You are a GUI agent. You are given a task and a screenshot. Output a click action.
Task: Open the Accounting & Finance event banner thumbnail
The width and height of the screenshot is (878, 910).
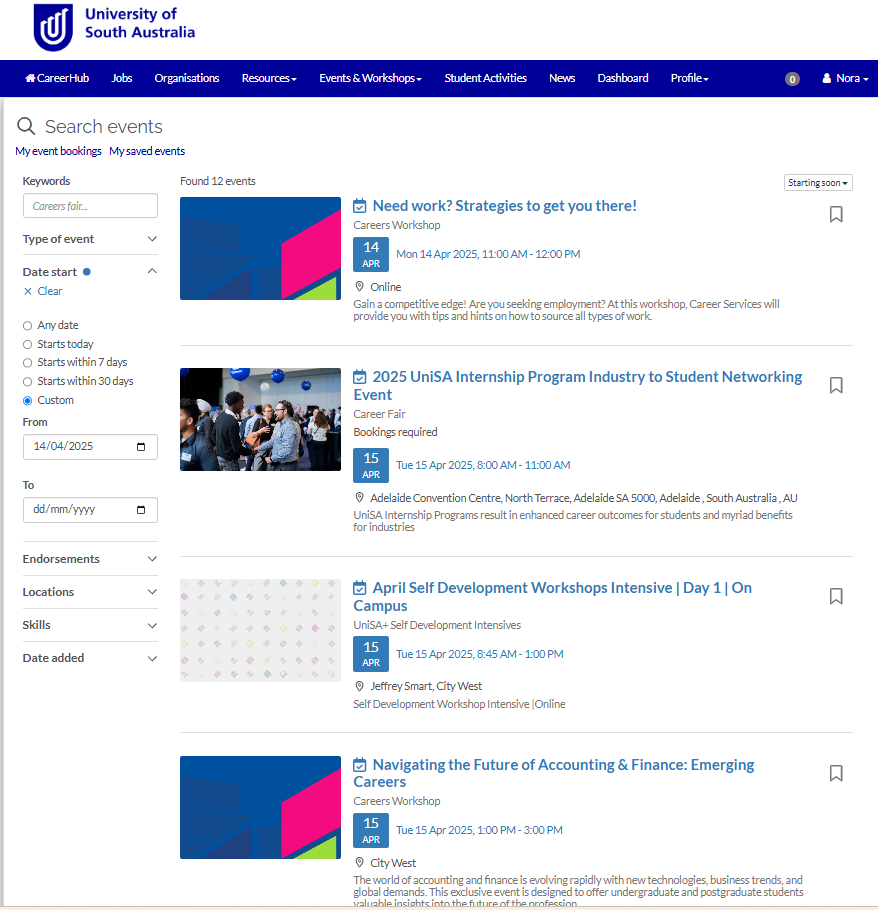pyautogui.click(x=260, y=807)
